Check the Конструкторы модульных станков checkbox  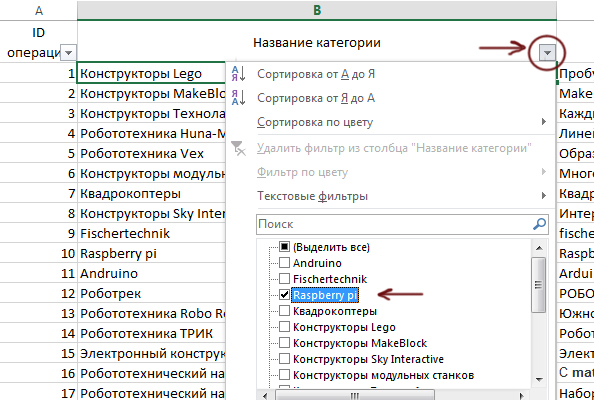(x=284, y=375)
